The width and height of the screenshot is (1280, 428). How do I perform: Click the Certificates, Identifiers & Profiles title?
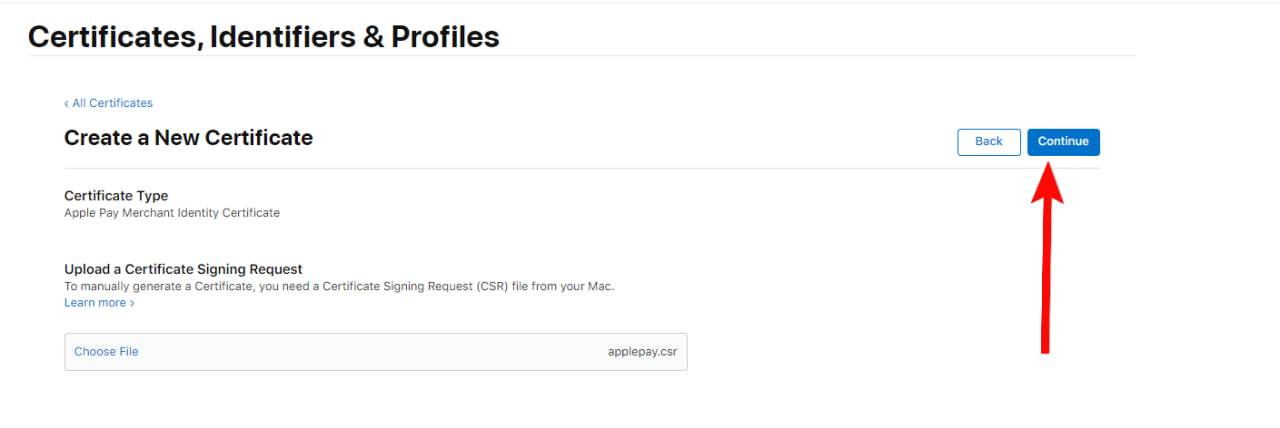[x=263, y=37]
